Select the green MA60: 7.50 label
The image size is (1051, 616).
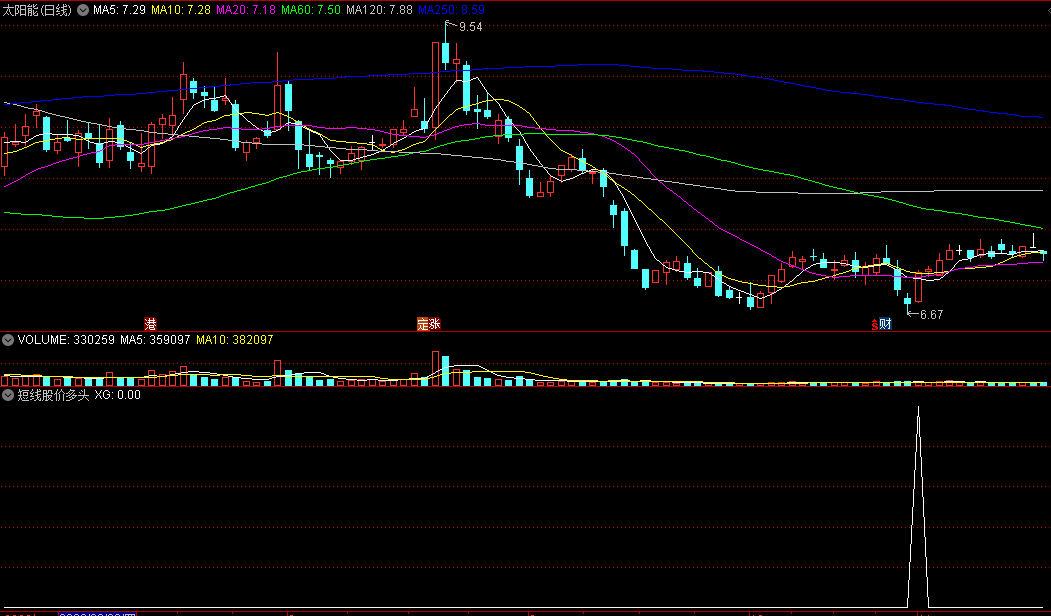(x=310, y=10)
